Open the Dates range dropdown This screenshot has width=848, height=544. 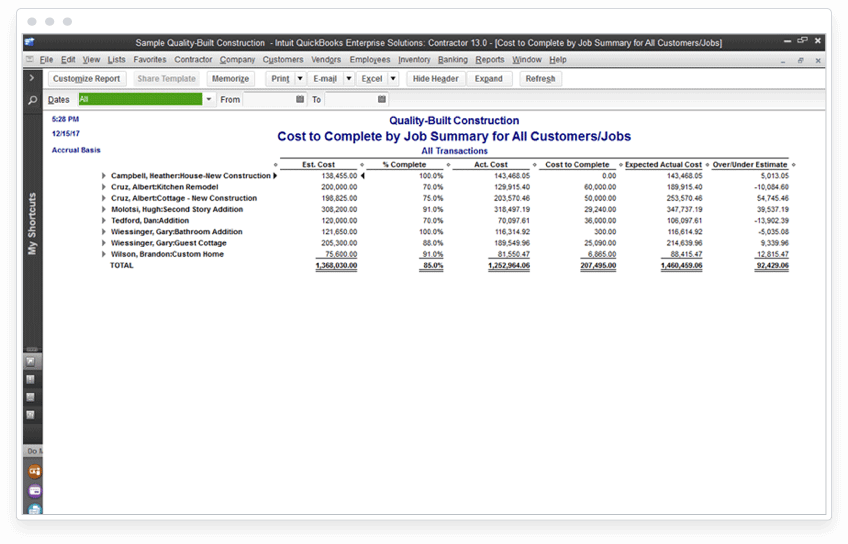(x=208, y=99)
